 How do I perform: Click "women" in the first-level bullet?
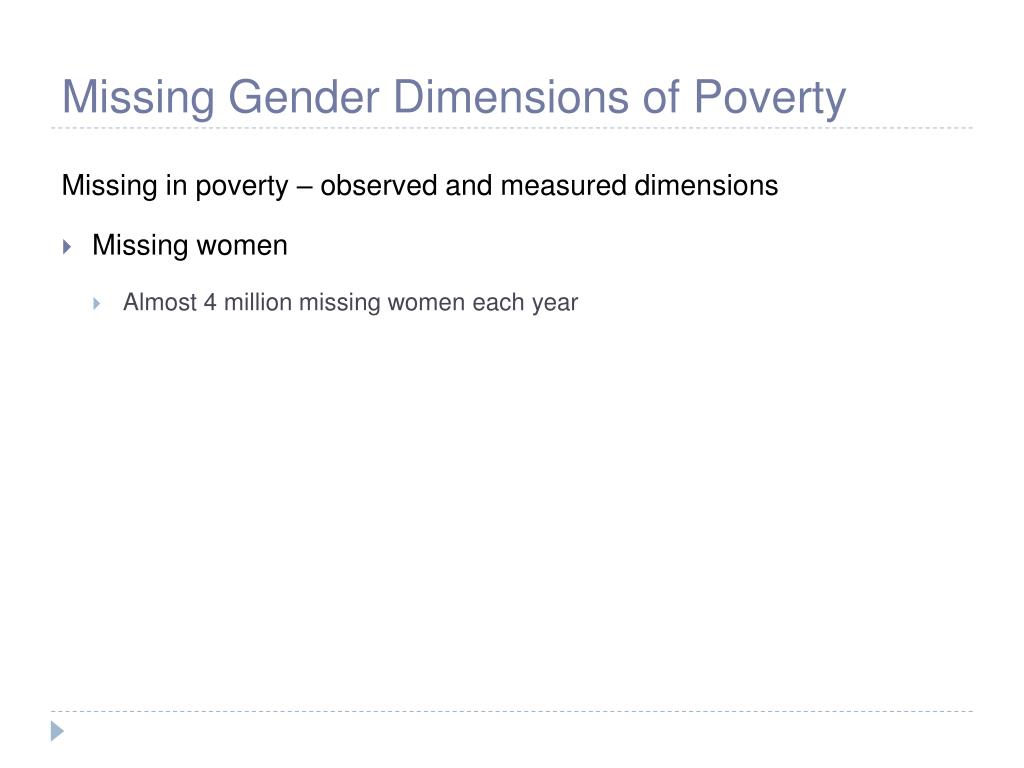[x=242, y=246]
